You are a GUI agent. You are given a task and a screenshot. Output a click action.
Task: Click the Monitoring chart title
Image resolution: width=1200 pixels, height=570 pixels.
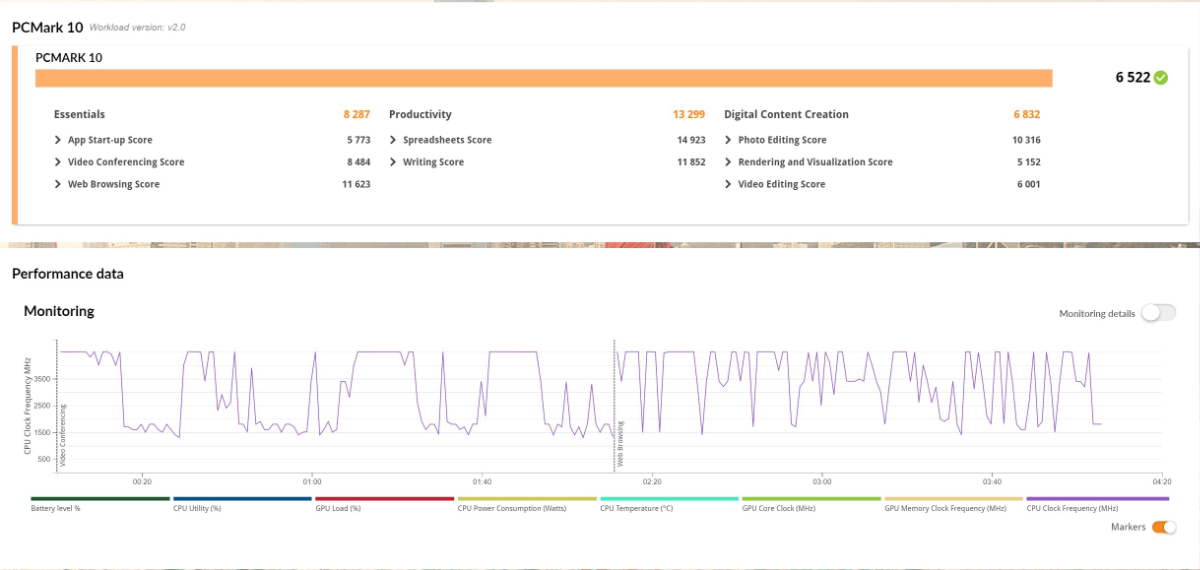[x=59, y=311]
